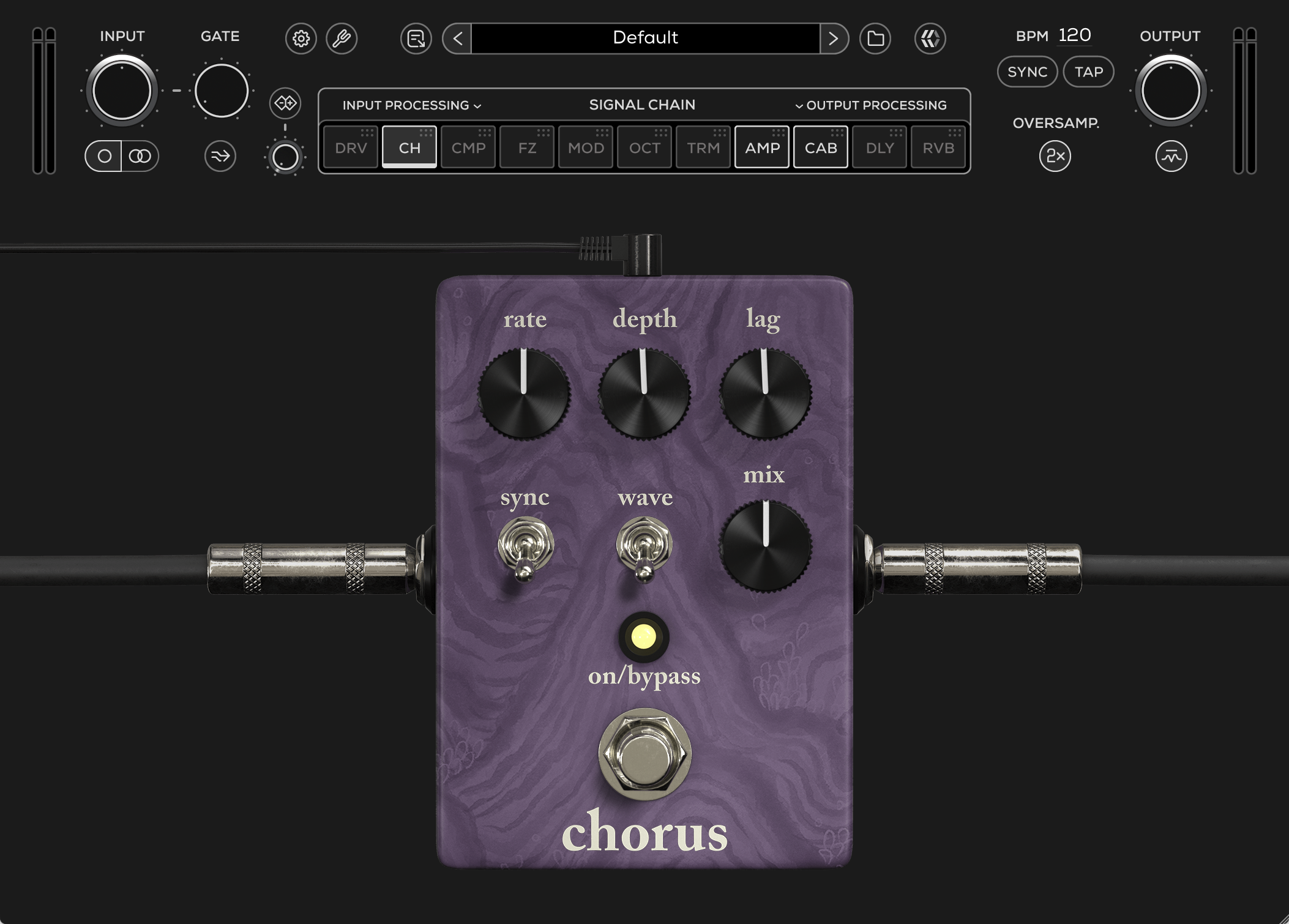The image size is (1289, 924).
Task: Select mono input mode circle
Action: tap(104, 156)
